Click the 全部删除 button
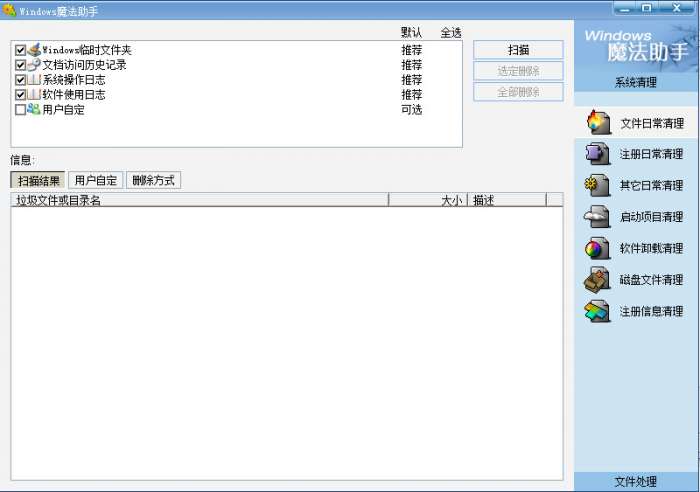 pos(518,92)
